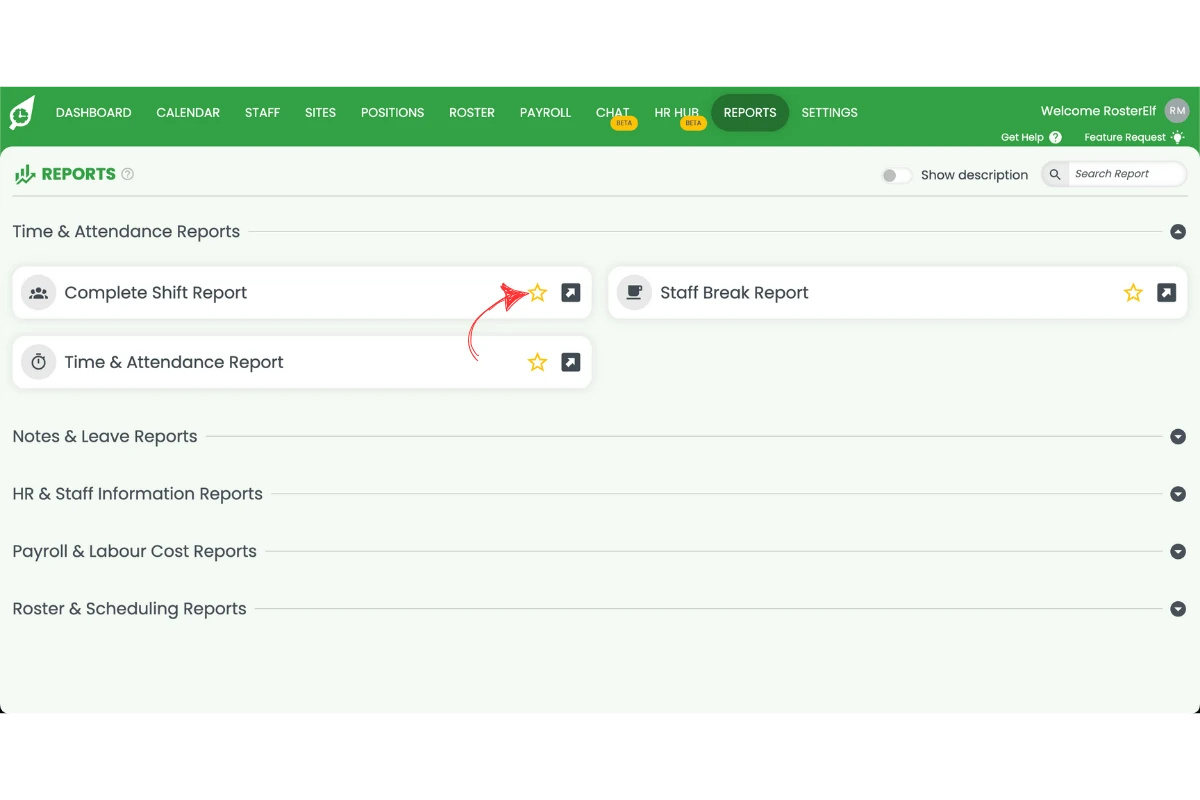Expand the Payroll & Labour Cost Reports section
Screen dimensions: 1200x800
point(1178,552)
